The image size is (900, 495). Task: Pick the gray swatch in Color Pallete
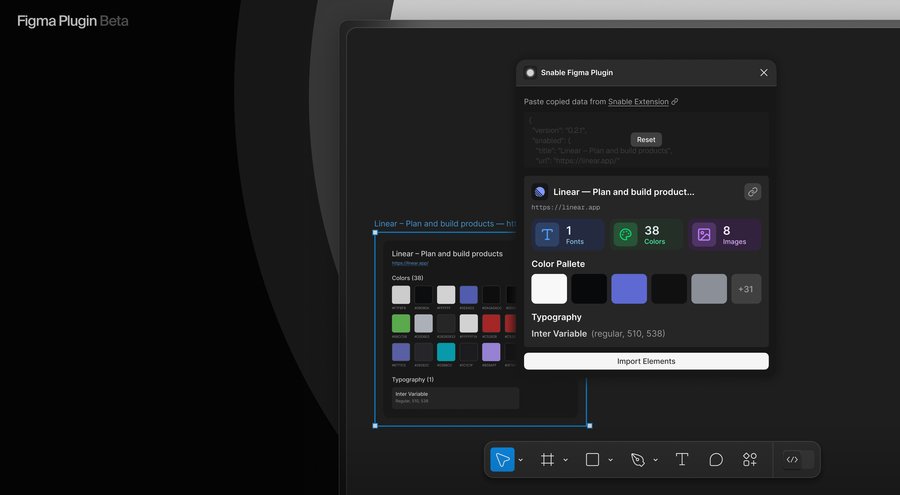click(x=709, y=289)
